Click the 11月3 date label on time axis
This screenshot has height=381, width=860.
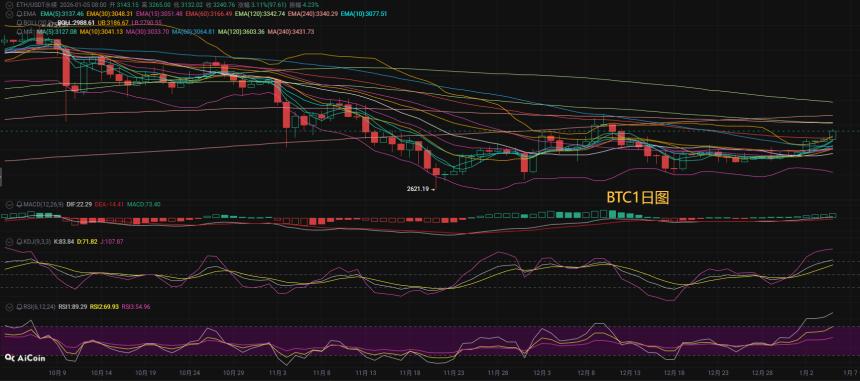click(278, 373)
